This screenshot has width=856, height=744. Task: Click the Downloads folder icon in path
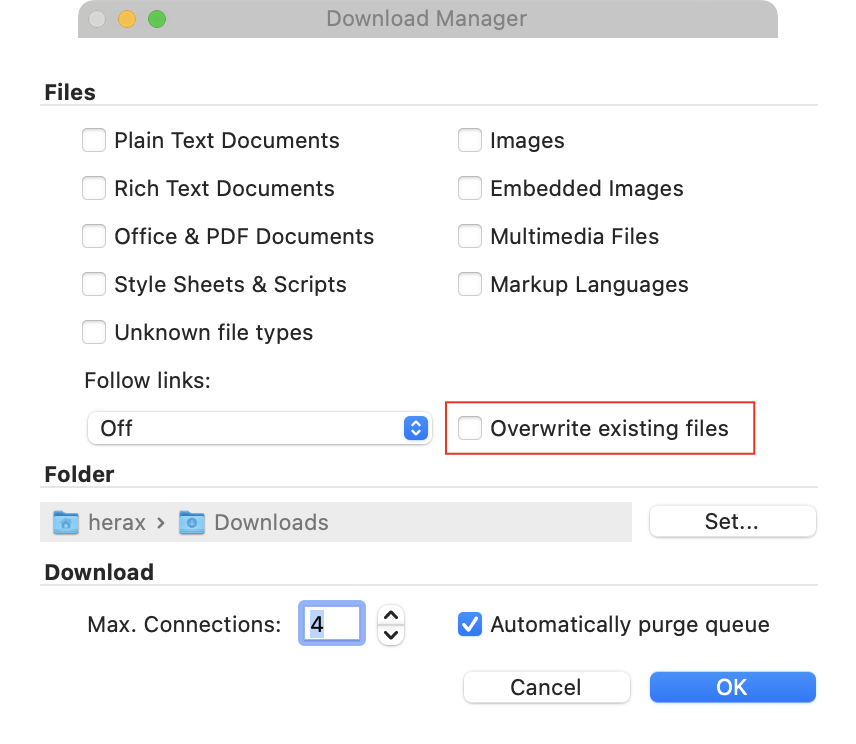tap(192, 523)
